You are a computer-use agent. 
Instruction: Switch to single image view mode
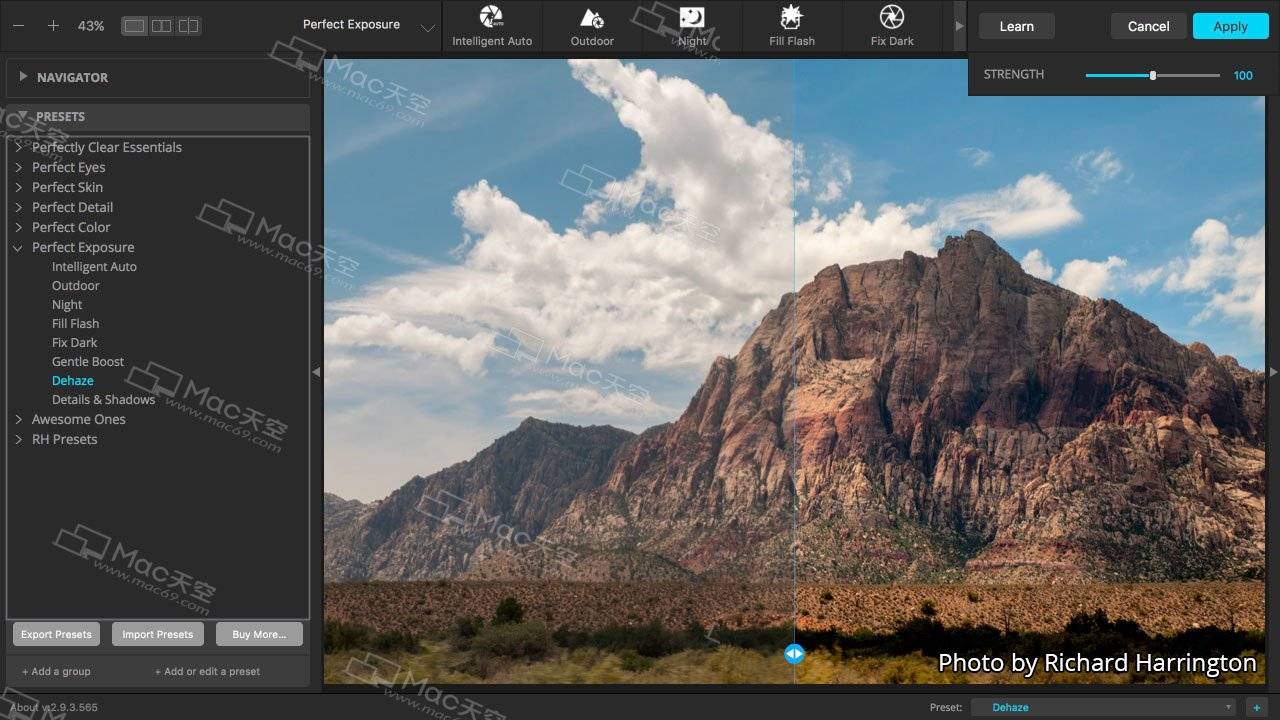point(134,26)
